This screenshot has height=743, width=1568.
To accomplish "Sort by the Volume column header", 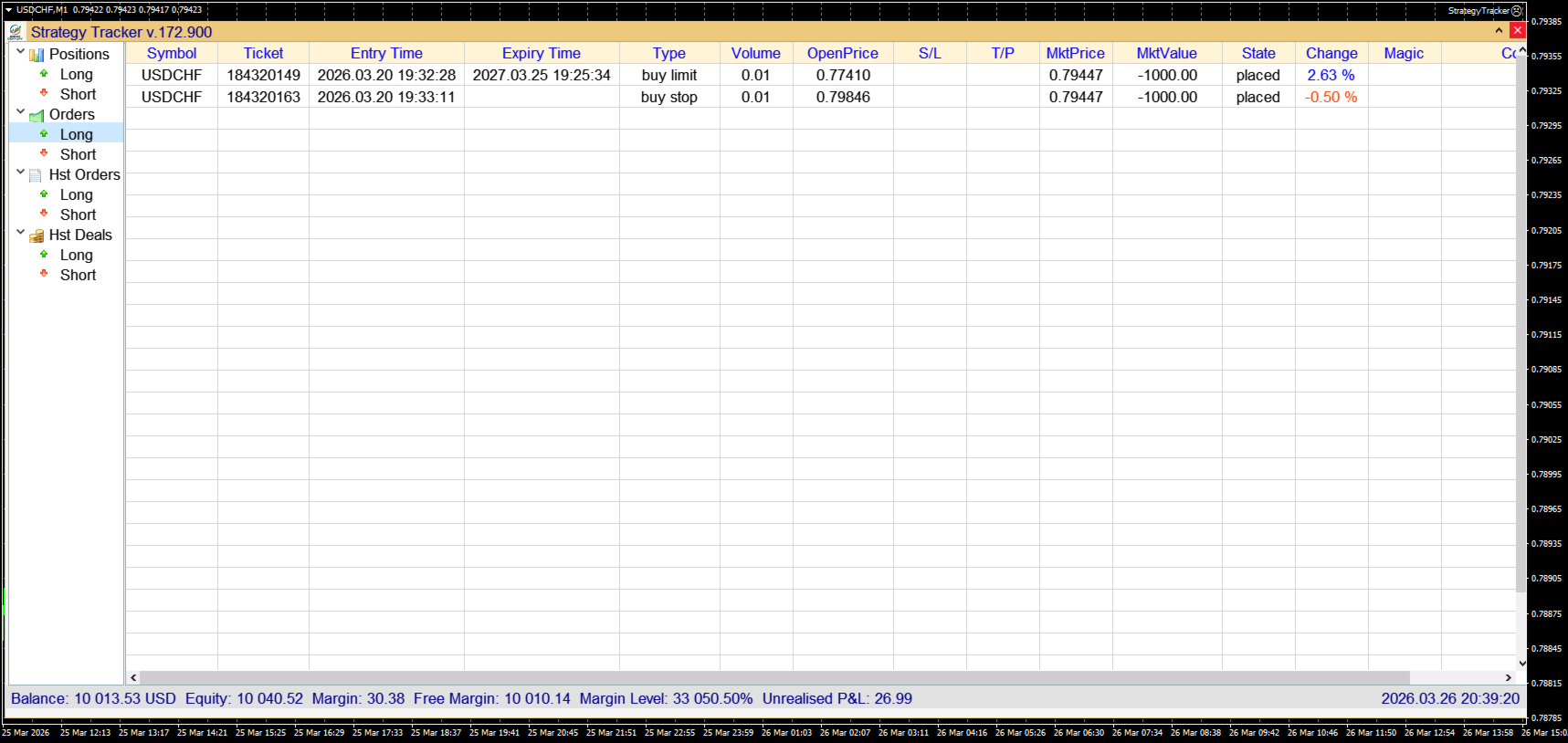I will point(756,54).
